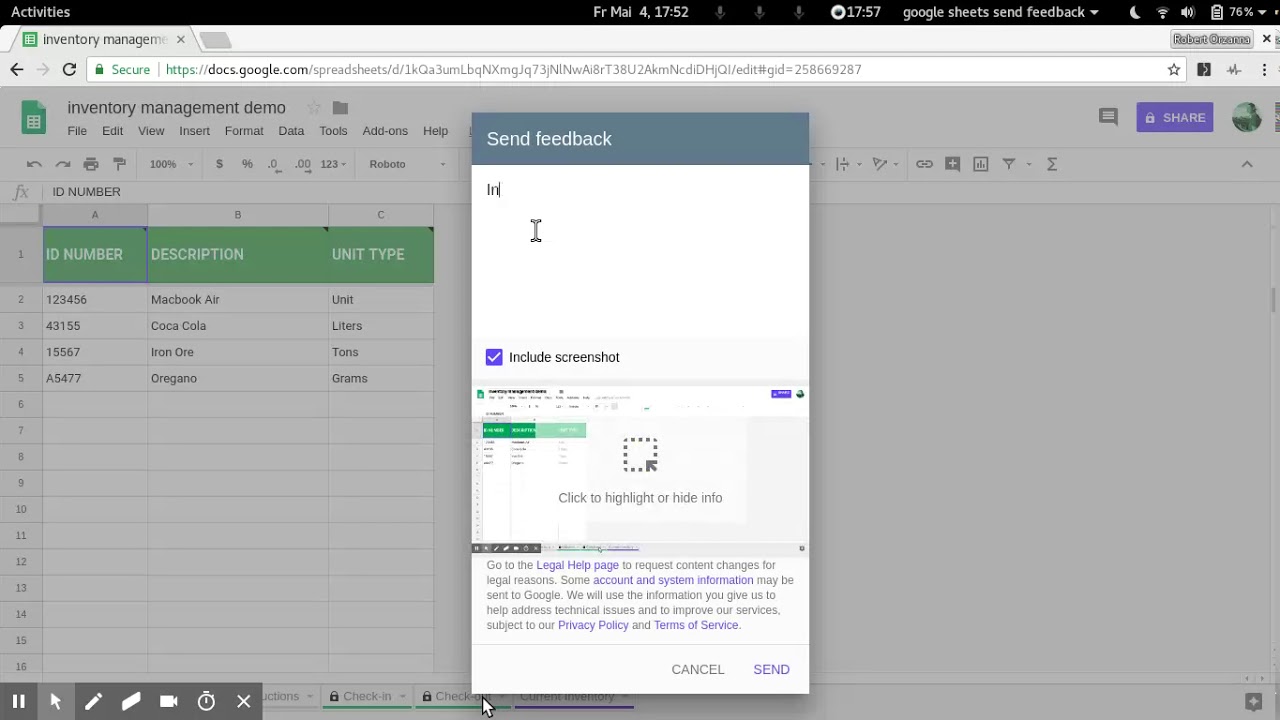Click the feedback text input area
This screenshot has width=1280, height=720.
(640, 252)
